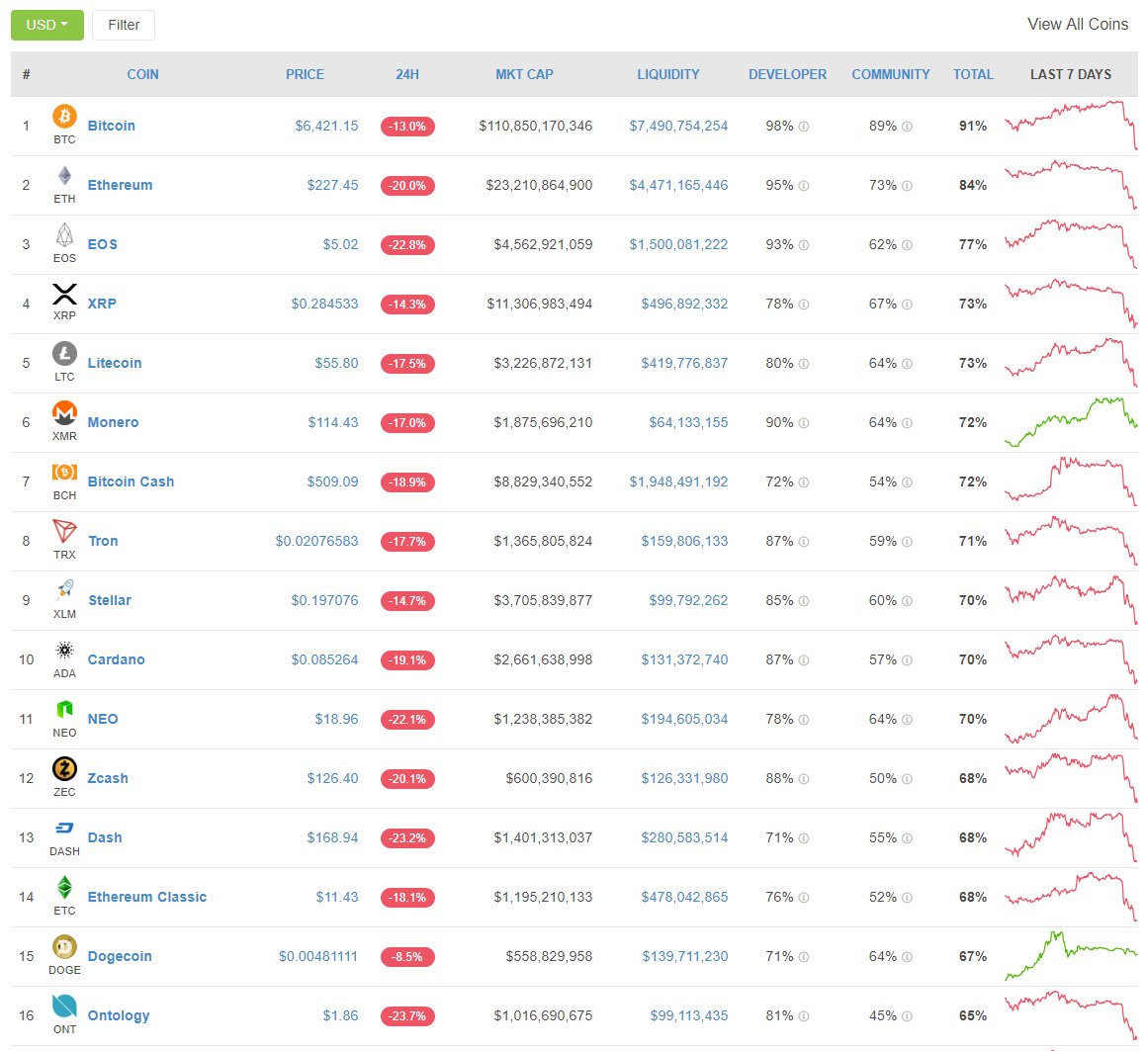Image resolution: width=1148 pixels, height=1051 pixels.
Task: Click Dogecoin's green 7-day sparkline chart
Action: (1071, 955)
